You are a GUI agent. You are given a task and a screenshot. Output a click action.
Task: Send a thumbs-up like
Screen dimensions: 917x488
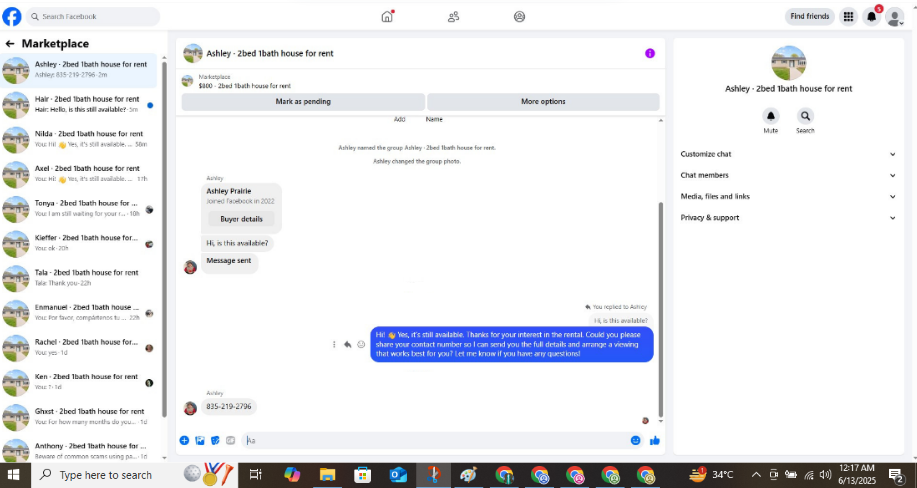point(655,441)
